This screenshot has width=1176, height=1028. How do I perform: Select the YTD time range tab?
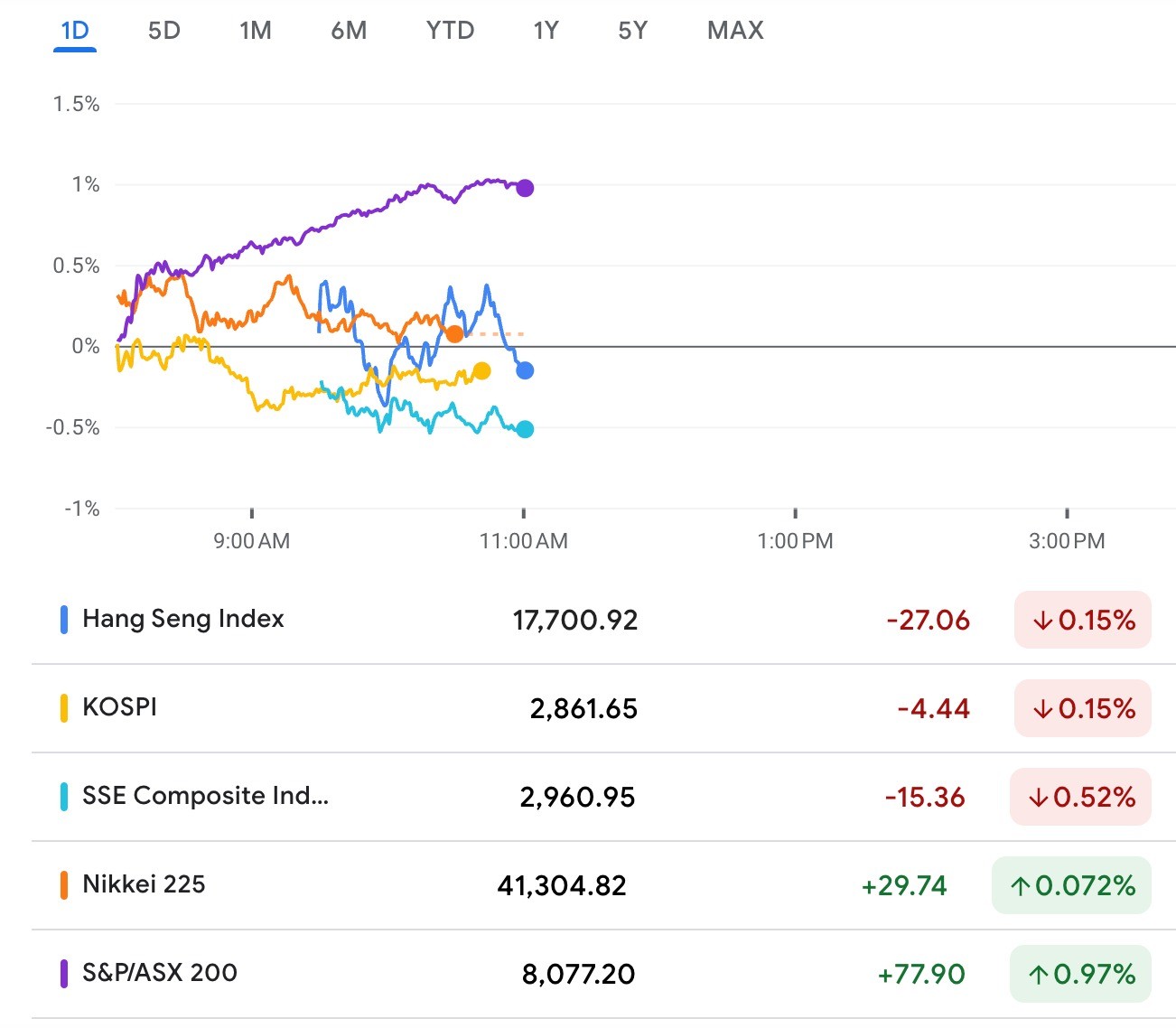point(450,31)
